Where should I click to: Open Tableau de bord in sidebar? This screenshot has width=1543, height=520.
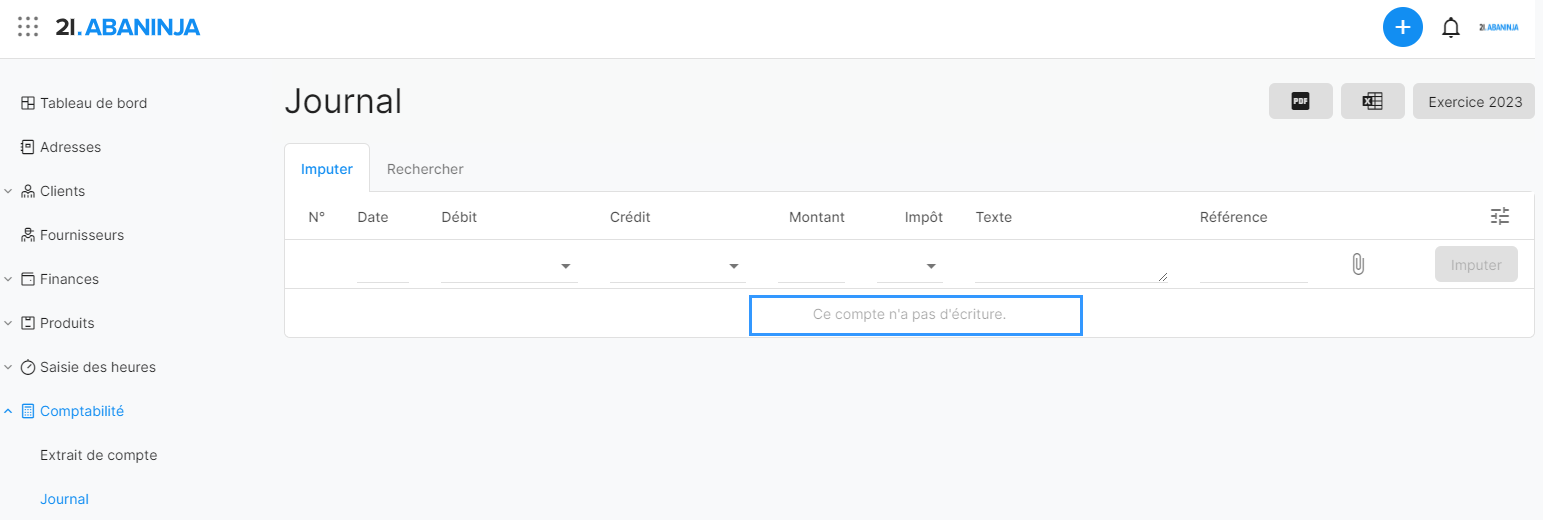click(x=93, y=103)
